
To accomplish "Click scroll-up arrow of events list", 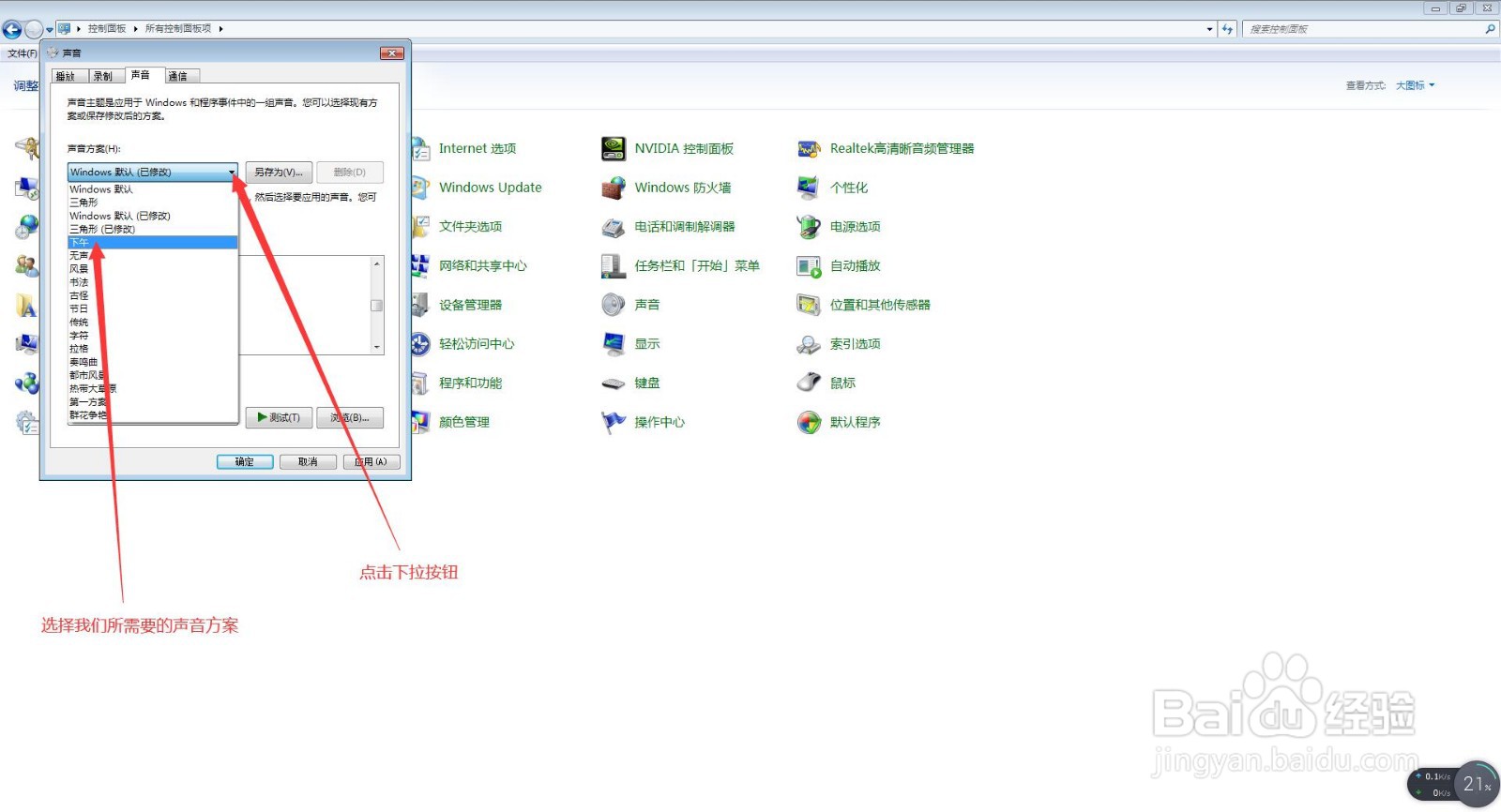I will [x=377, y=263].
